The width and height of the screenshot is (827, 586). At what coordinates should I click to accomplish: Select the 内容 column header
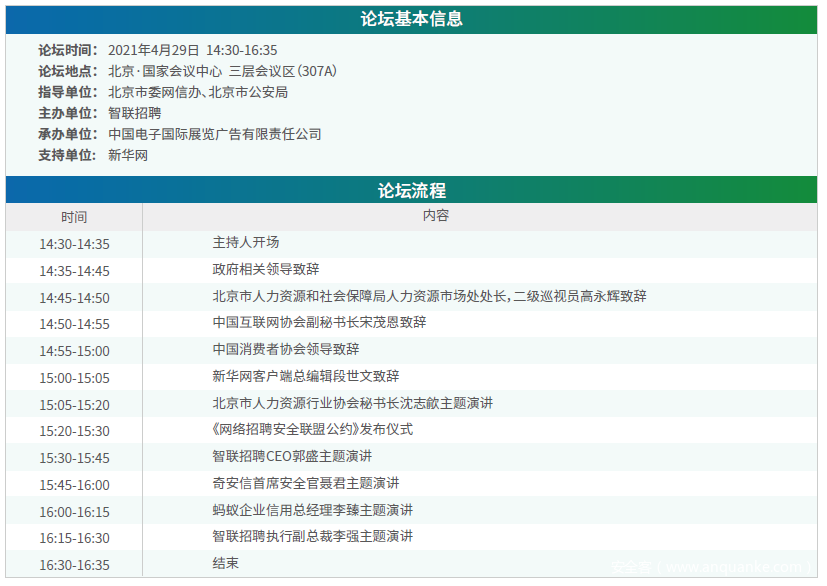[435, 216]
